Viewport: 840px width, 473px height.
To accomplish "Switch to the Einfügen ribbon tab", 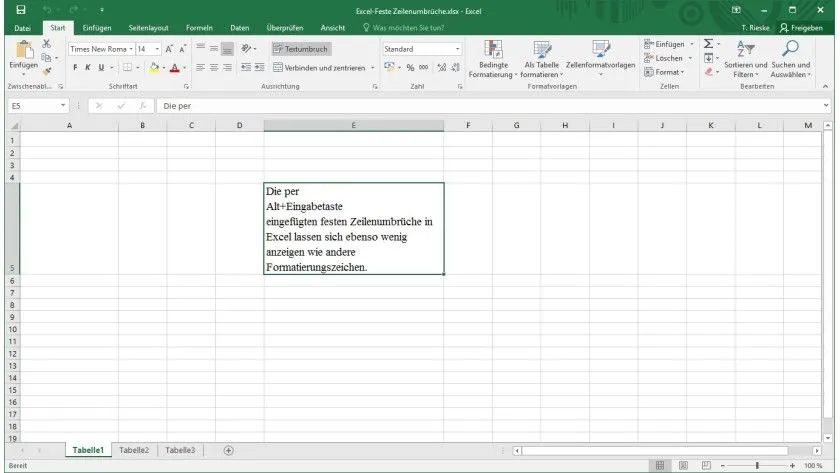I will coord(97,28).
